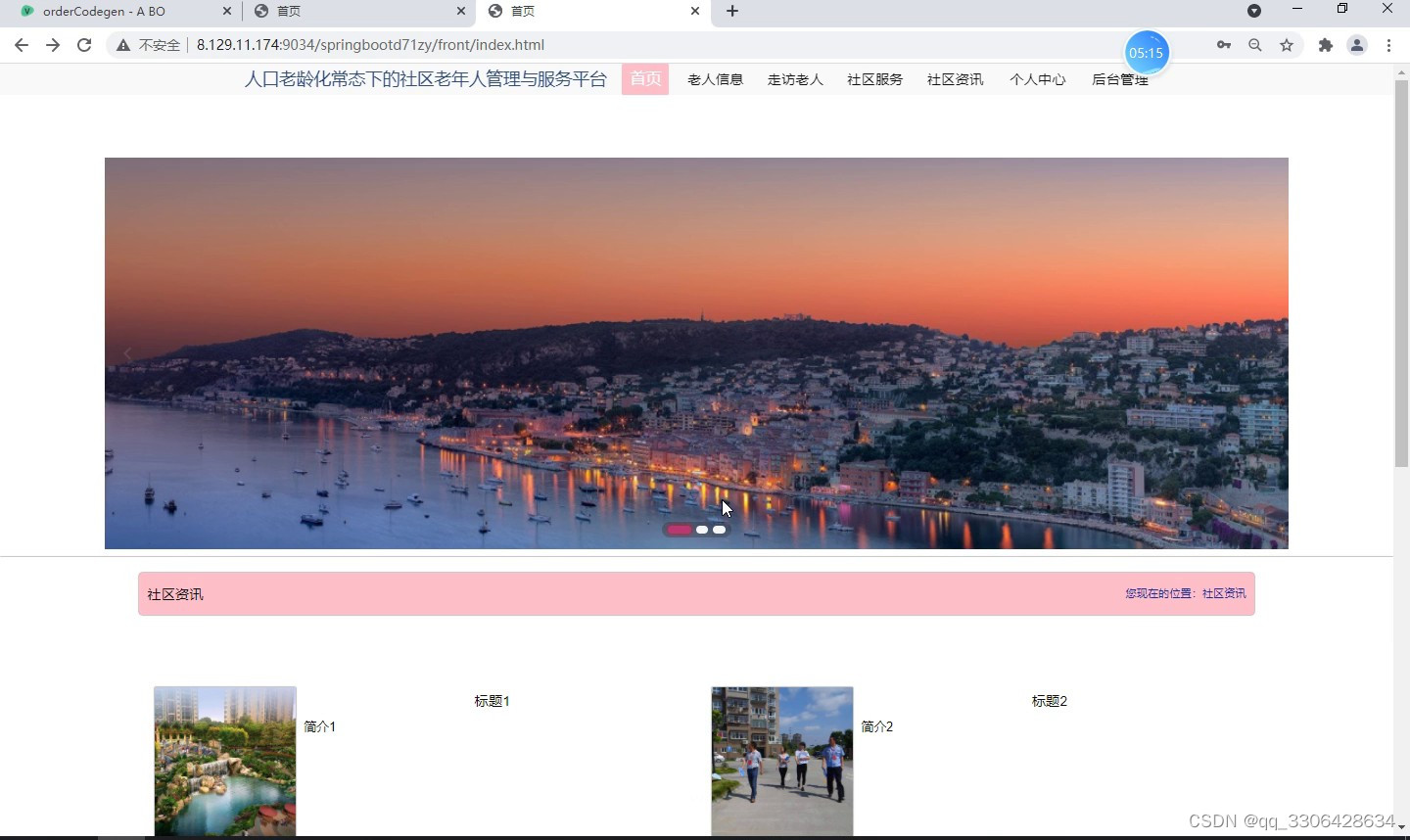
Task: Click the 简介2 description text
Action: coord(876,726)
